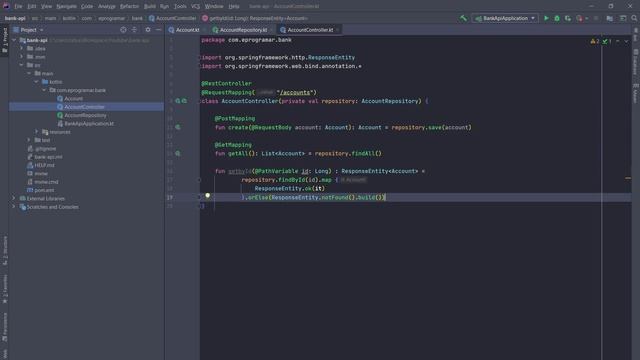This screenshot has height=360, width=640.
Task: Select HELP.md in project tree
Action: [44, 165]
